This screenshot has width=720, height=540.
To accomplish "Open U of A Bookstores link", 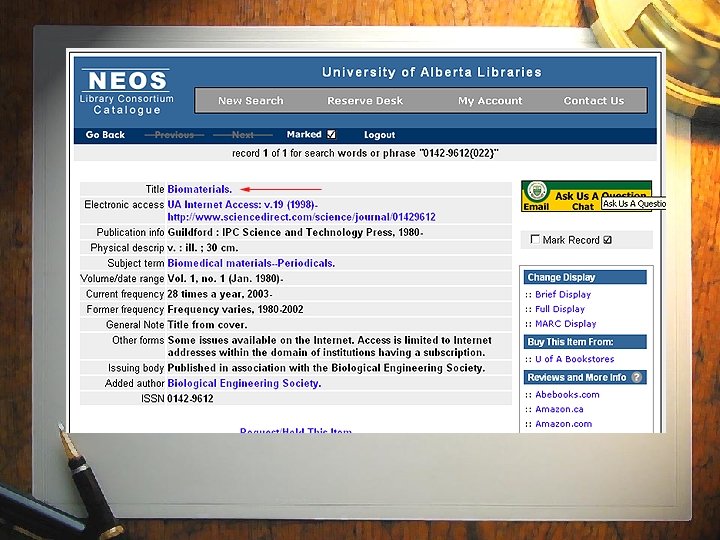I will (574, 359).
